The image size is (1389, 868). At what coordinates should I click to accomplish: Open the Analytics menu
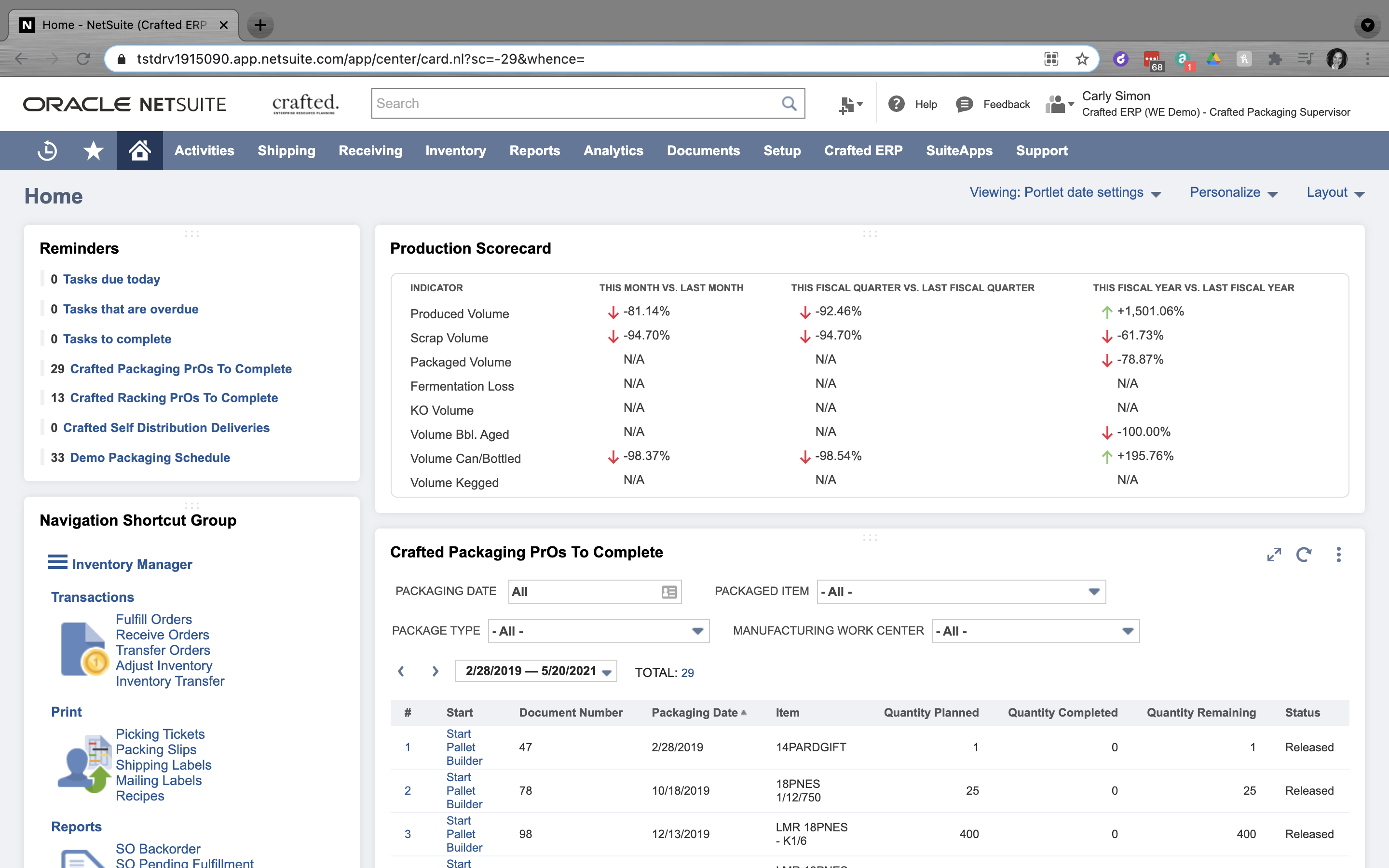pyautogui.click(x=613, y=150)
